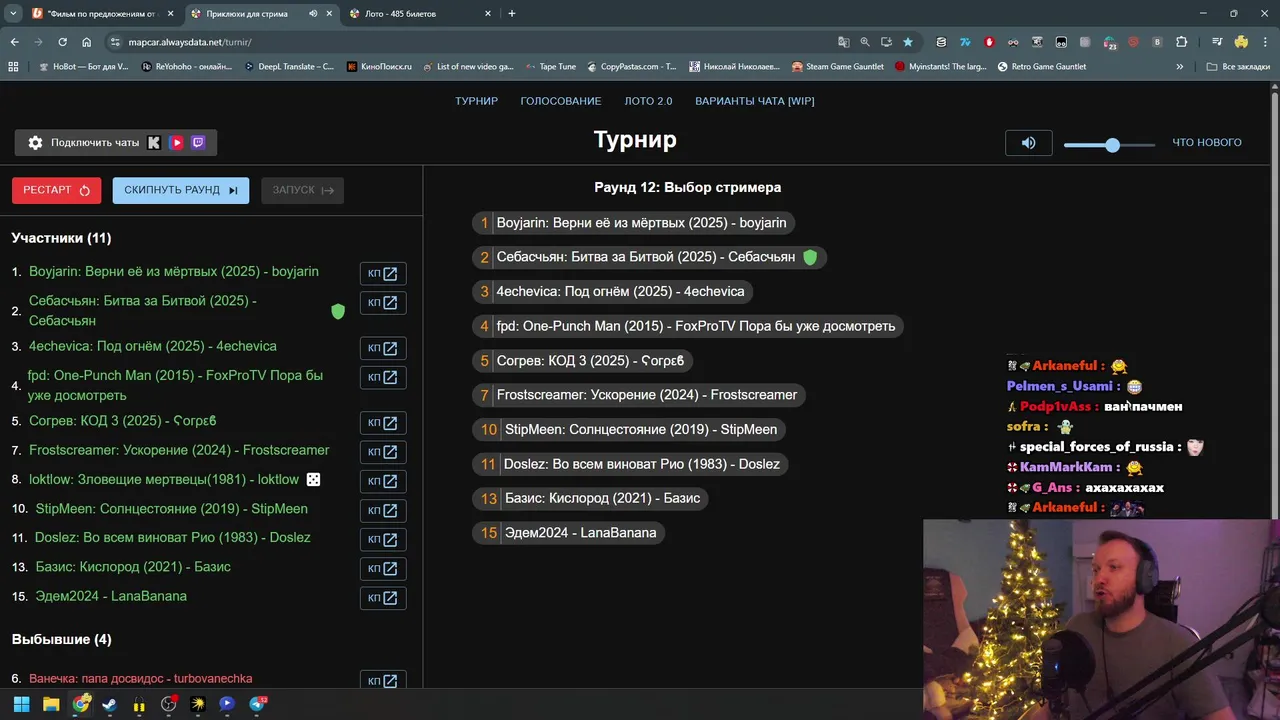Open ВАРИАНТЫ ЧАТА [WIP] tab
The width and height of the screenshot is (1280, 720).
click(755, 101)
